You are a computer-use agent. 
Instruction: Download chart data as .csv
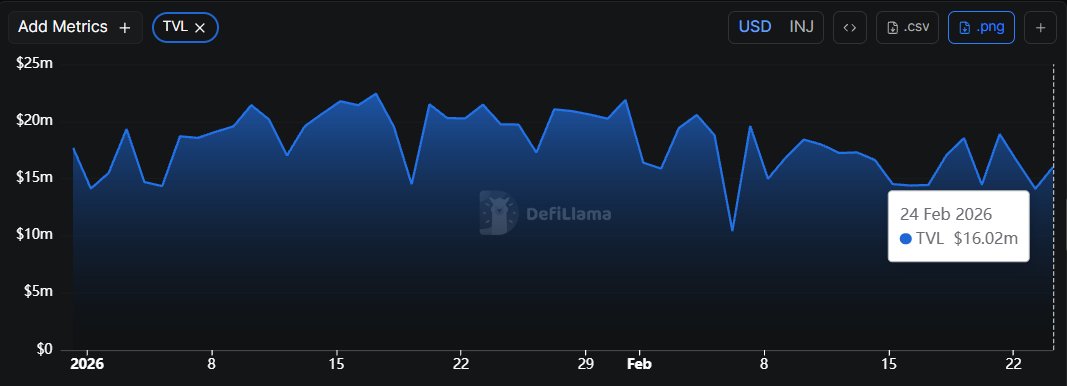(x=907, y=27)
